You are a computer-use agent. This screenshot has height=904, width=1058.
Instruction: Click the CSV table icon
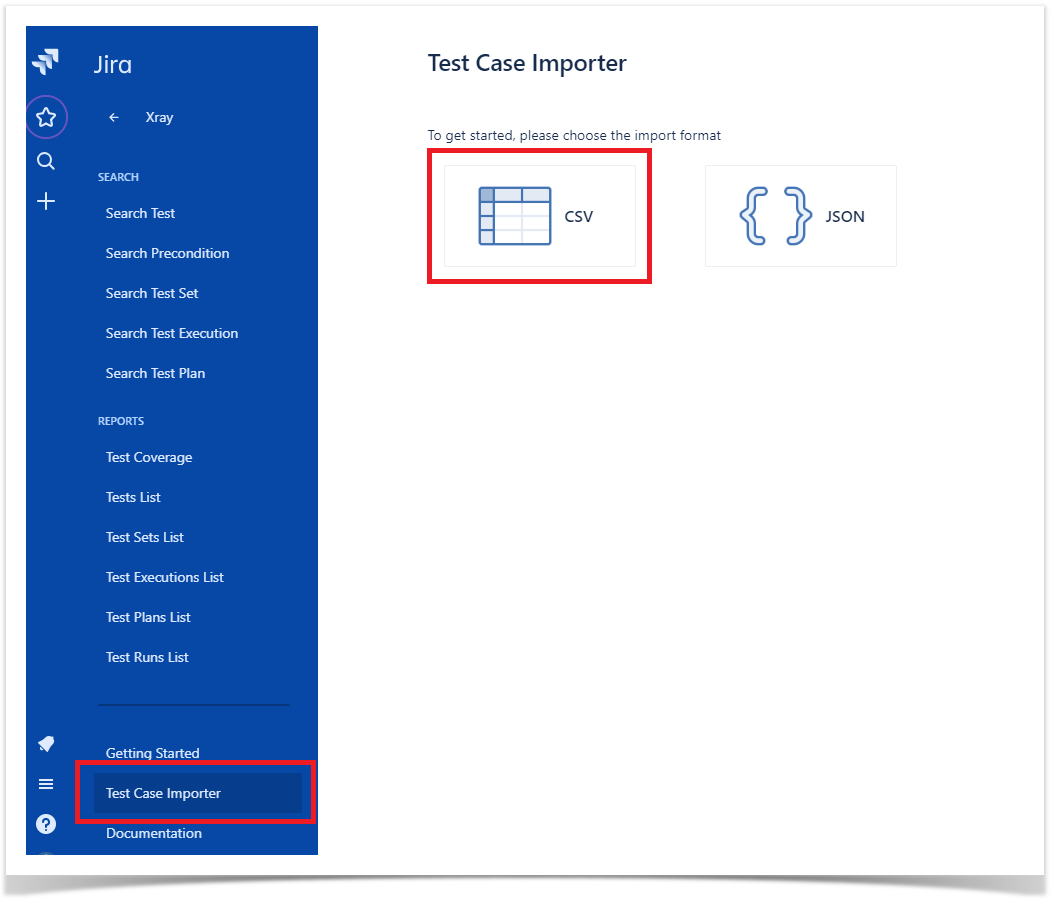[515, 216]
